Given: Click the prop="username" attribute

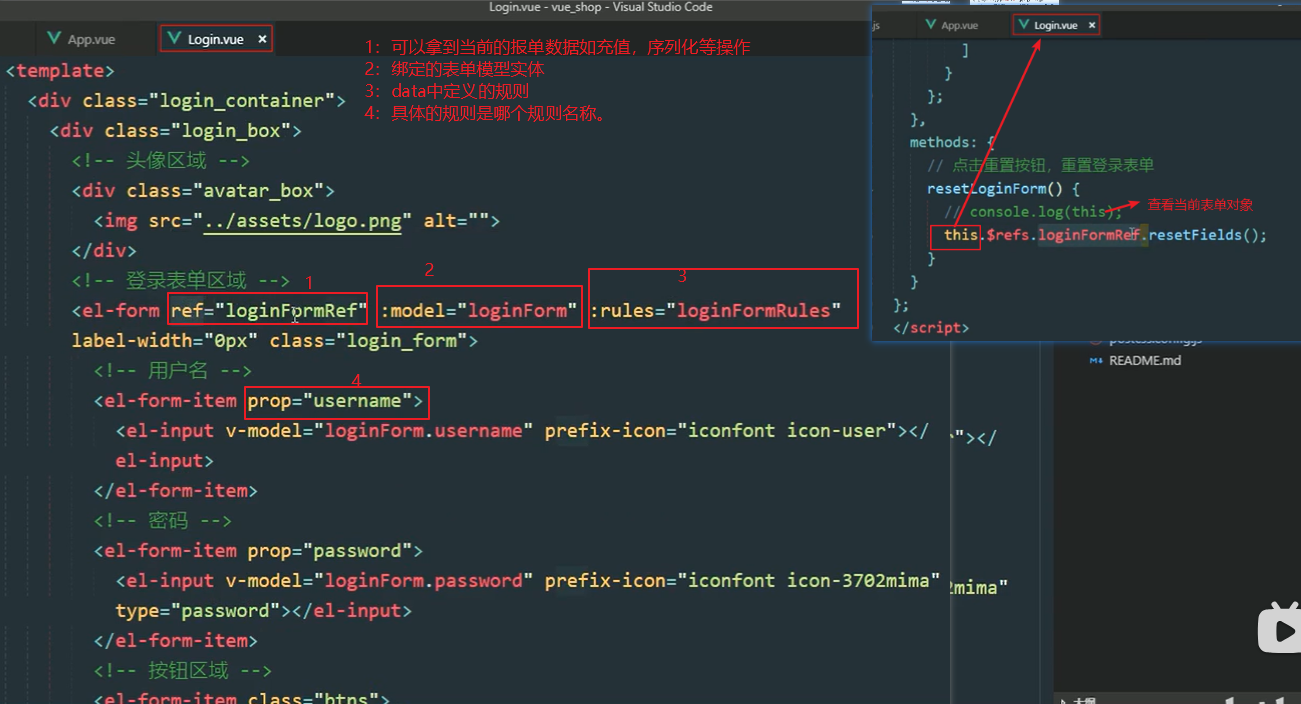Looking at the screenshot, I should (x=331, y=400).
